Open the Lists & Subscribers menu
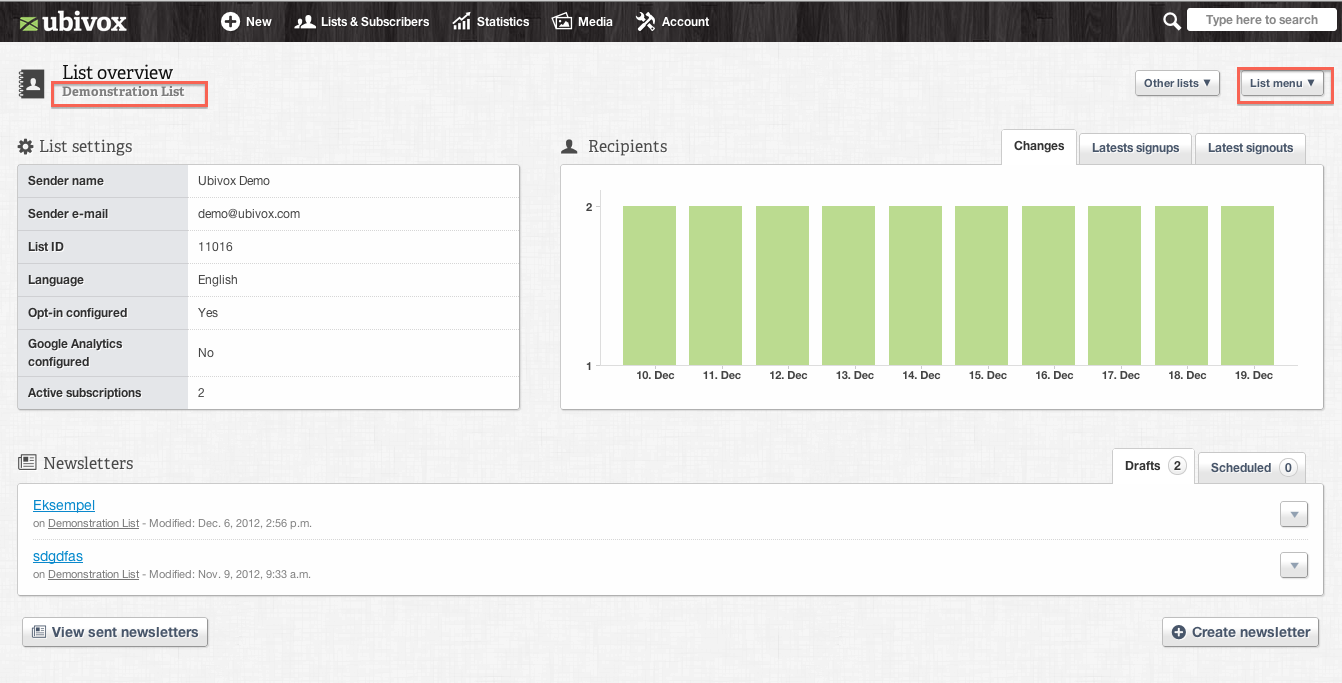This screenshot has height=683, width=1342. (362, 21)
